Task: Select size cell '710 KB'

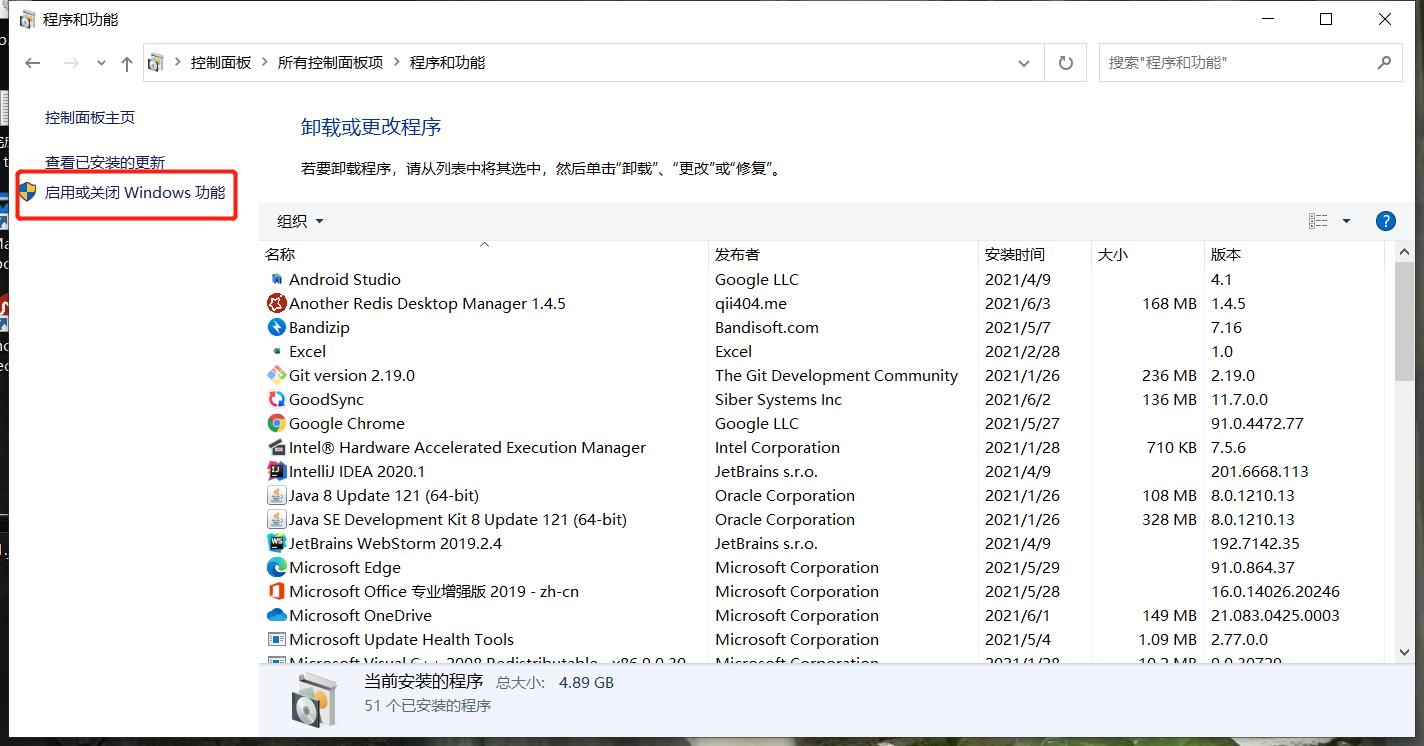Action: (x=1171, y=447)
